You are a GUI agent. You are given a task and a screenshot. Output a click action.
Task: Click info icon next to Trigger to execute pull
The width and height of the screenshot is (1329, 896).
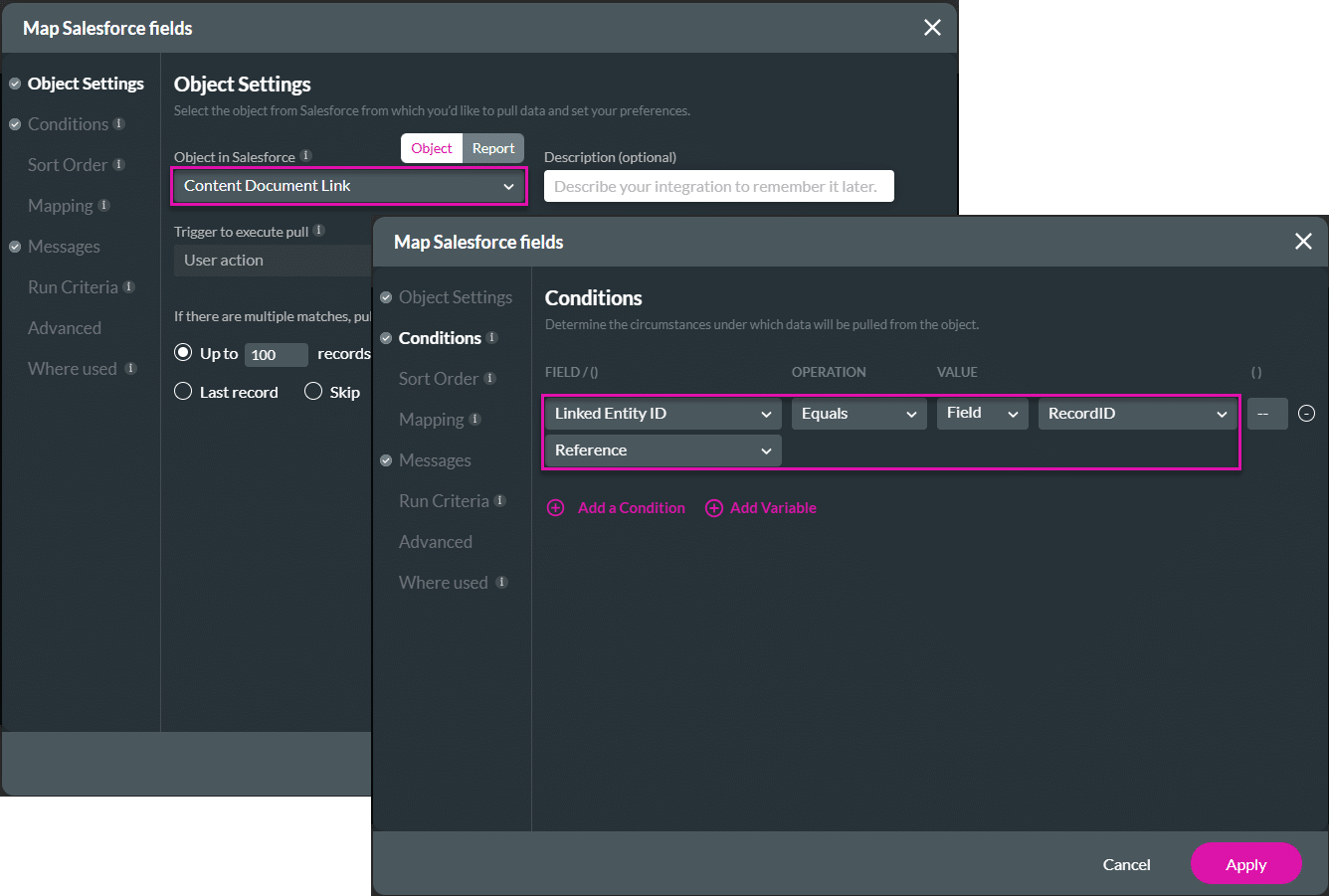319,231
